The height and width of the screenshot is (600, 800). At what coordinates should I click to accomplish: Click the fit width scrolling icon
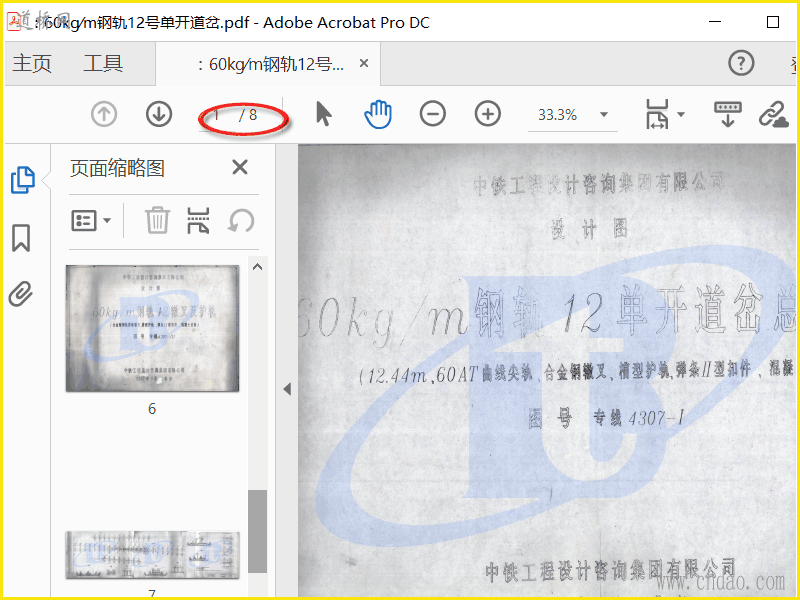pos(657,114)
